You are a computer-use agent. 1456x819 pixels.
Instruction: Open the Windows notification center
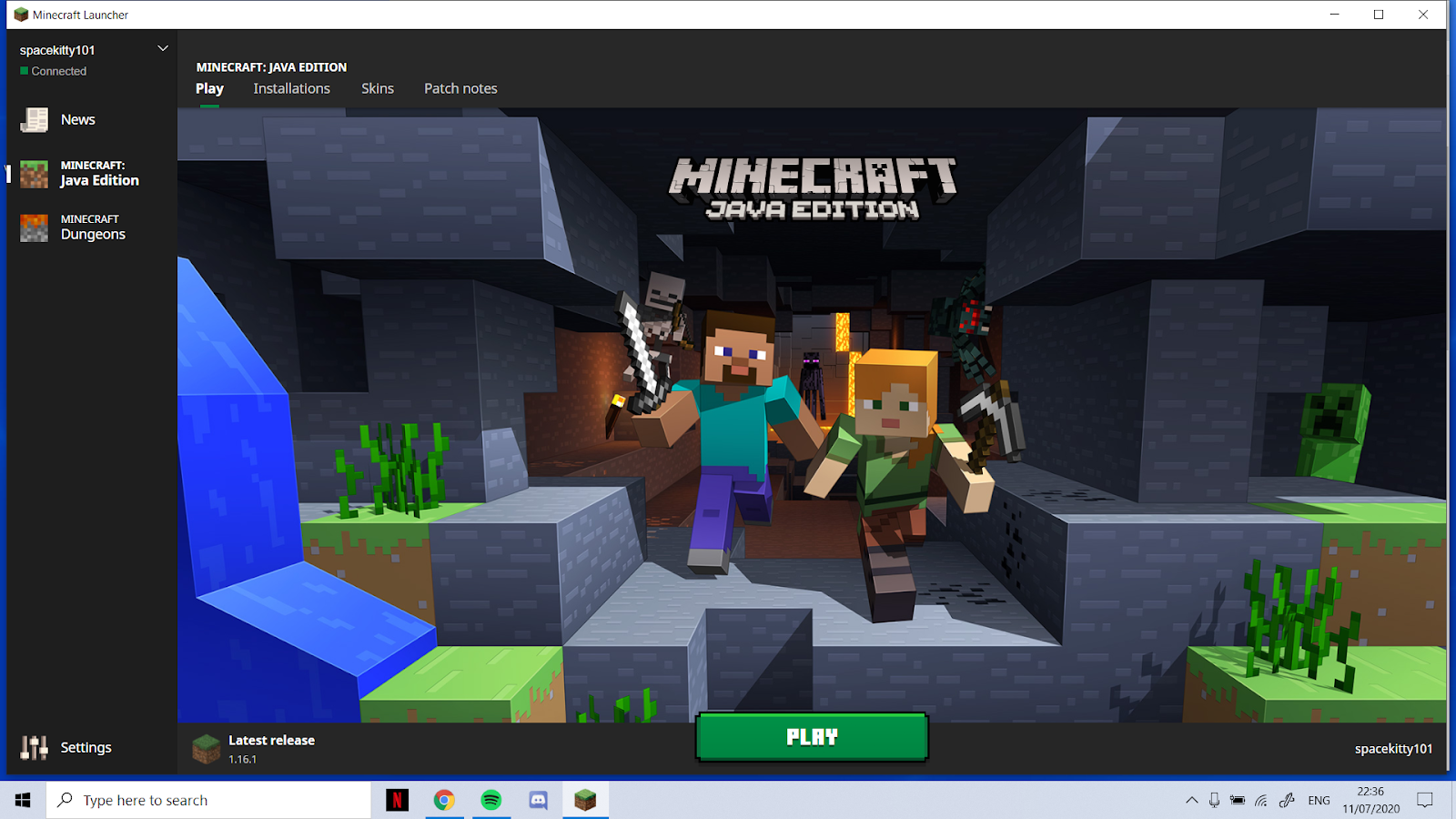point(1425,800)
